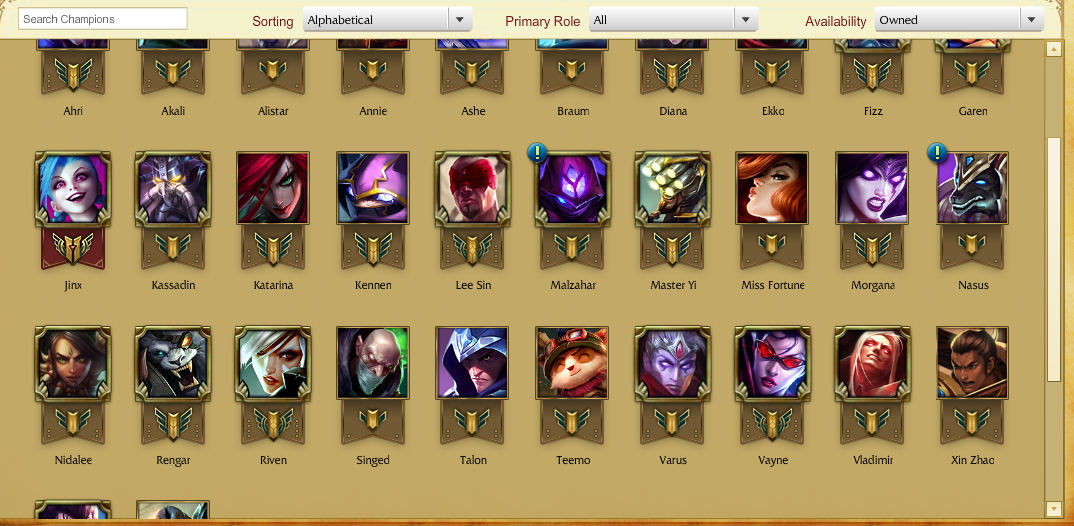Click Jinx's red mastery banner emblem
The height and width of the screenshot is (526, 1074).
pos(73,249)
